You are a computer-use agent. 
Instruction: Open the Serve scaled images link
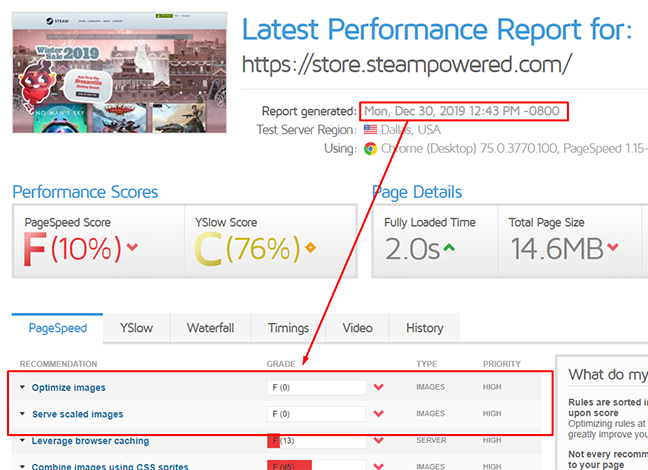point(78,414)
